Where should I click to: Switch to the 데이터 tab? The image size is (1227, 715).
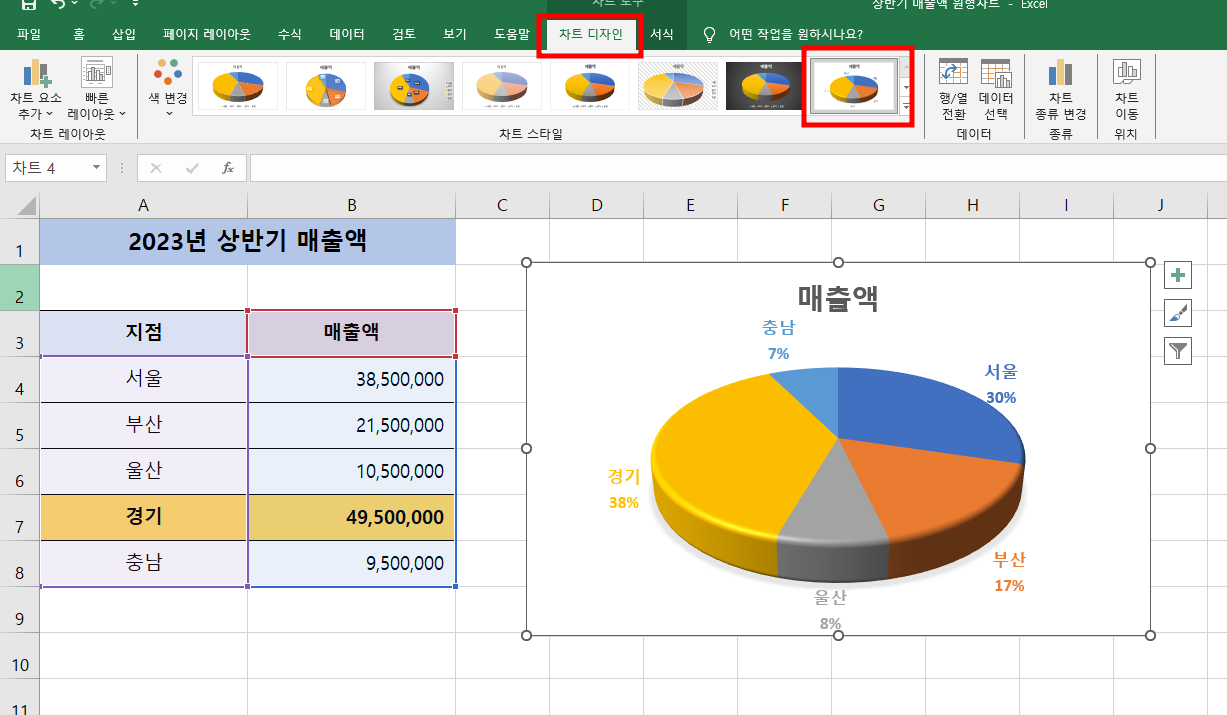(347, 35)
